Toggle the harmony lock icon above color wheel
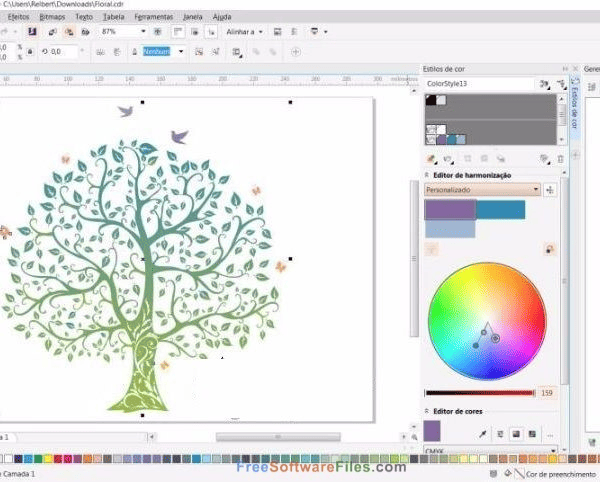600x482 pixels. tap(549, 249)
